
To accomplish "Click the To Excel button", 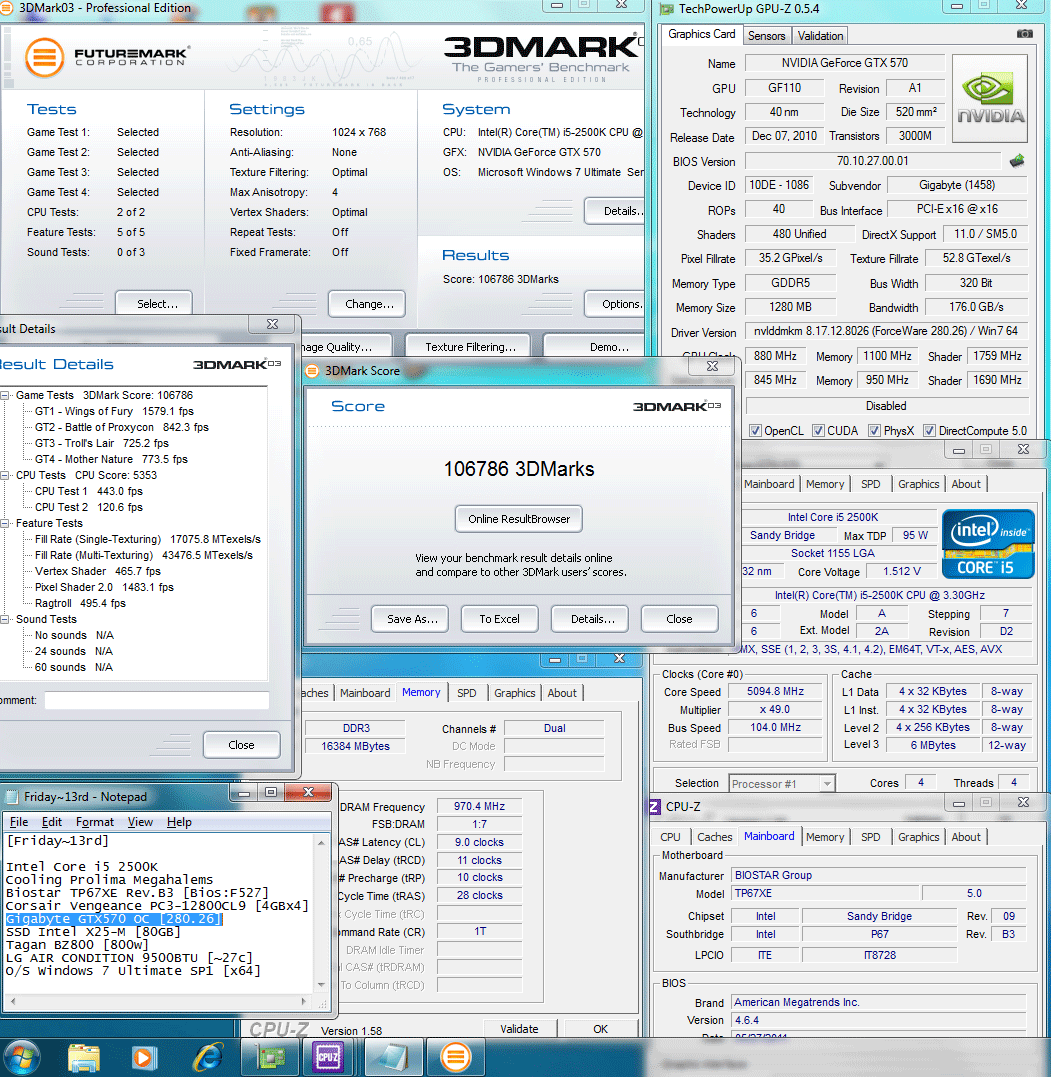I will coord(499,619).
